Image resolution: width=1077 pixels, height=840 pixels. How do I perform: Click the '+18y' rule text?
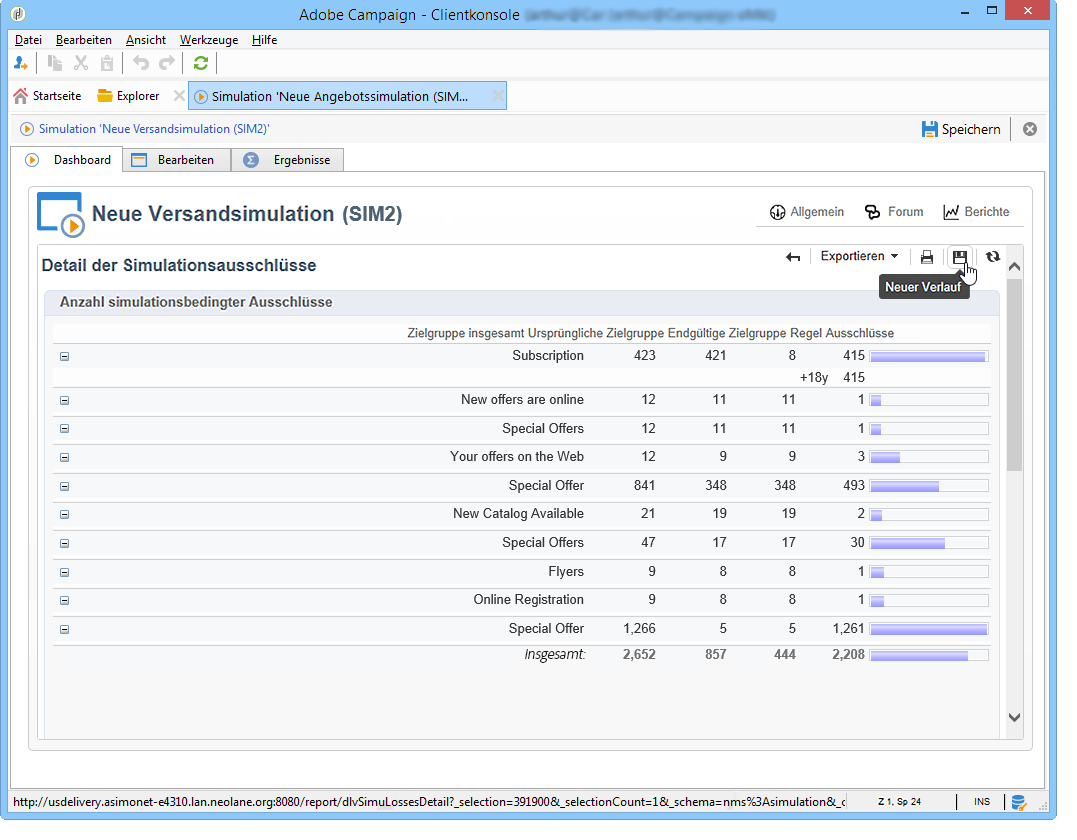tap(813, 378)
